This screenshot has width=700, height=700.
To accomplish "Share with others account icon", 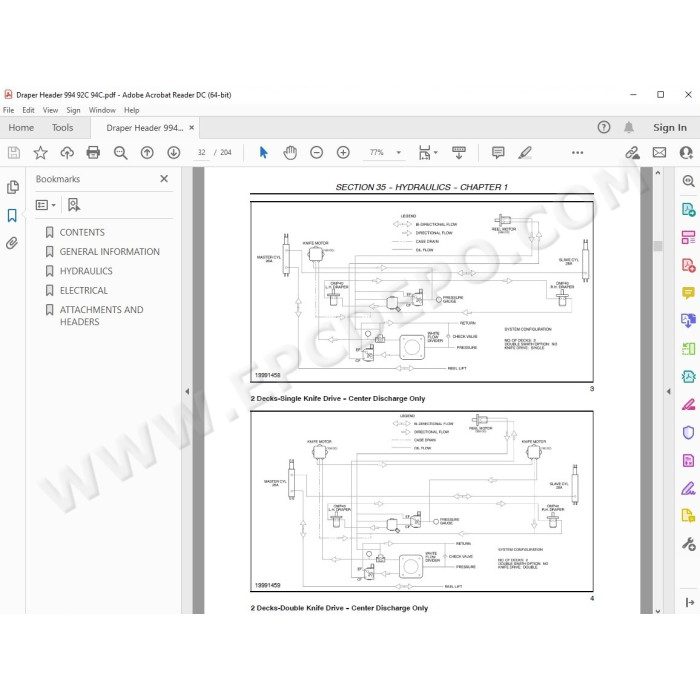I will [x=686, y=153].
